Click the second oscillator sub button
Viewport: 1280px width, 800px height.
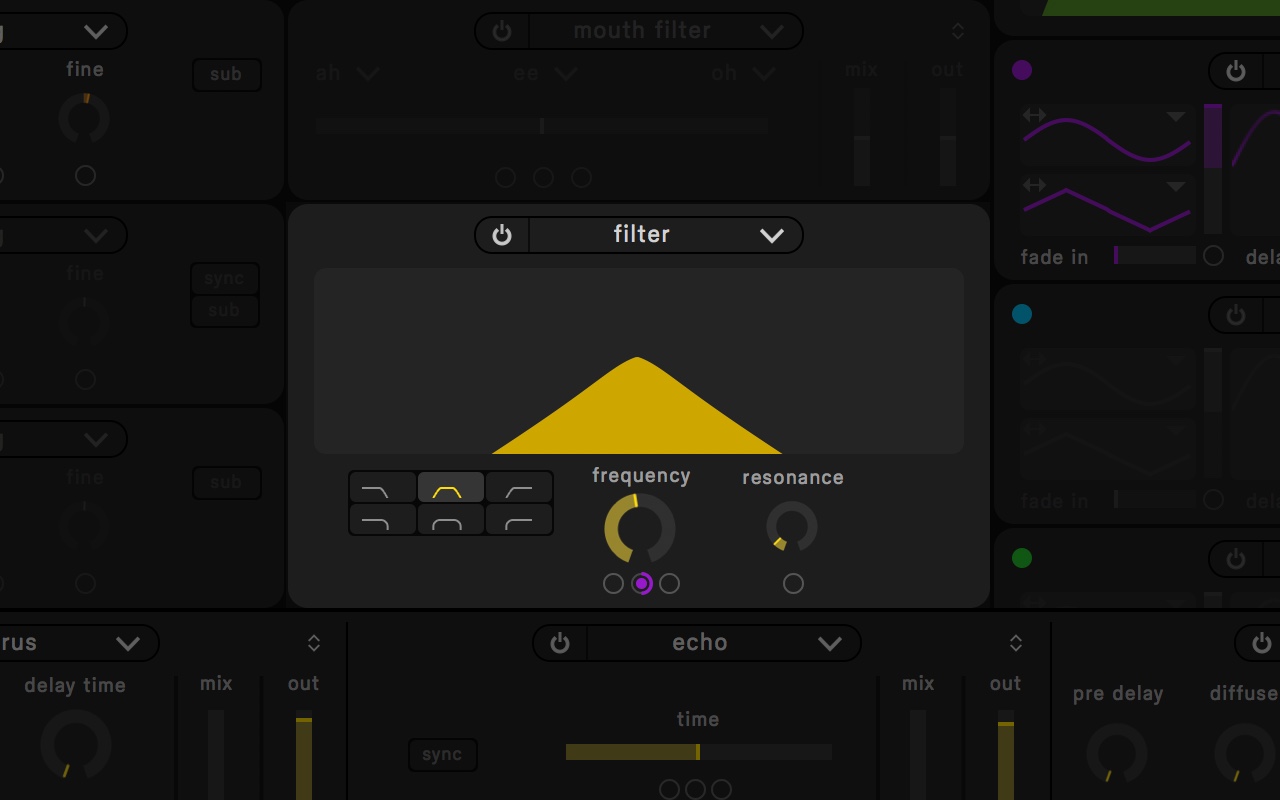point(225,311)
